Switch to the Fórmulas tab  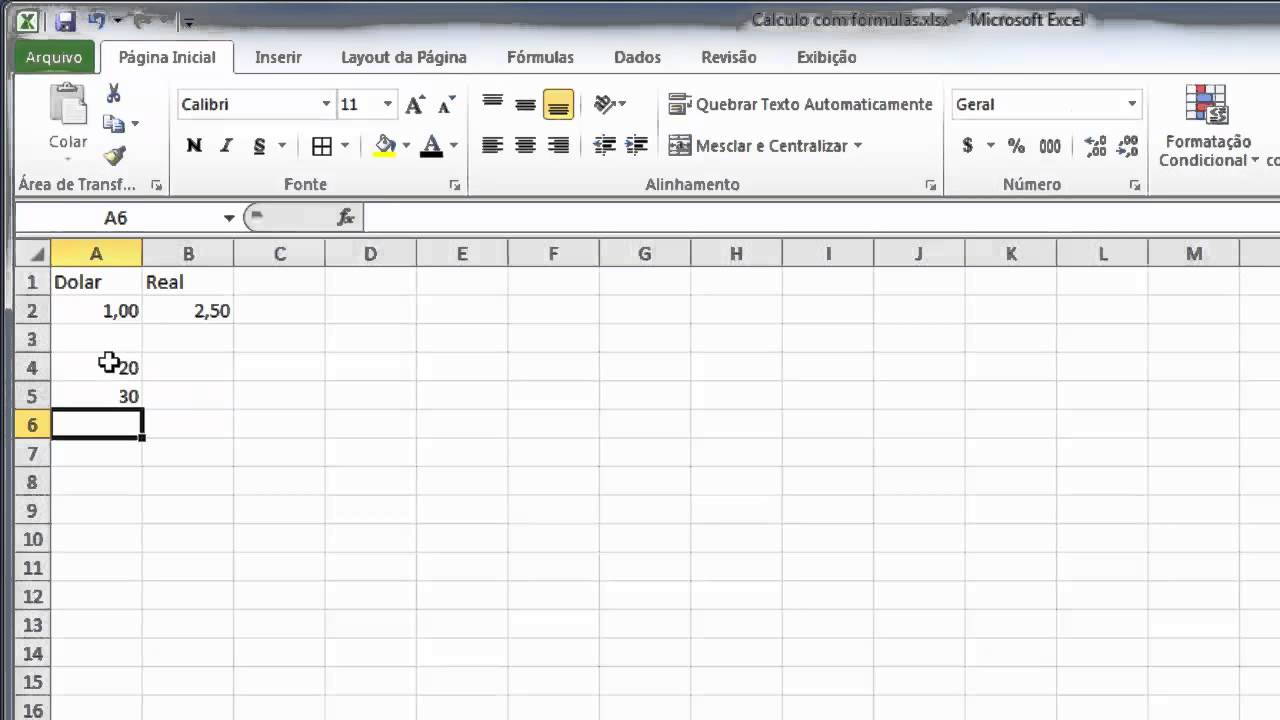click(540, 57)
